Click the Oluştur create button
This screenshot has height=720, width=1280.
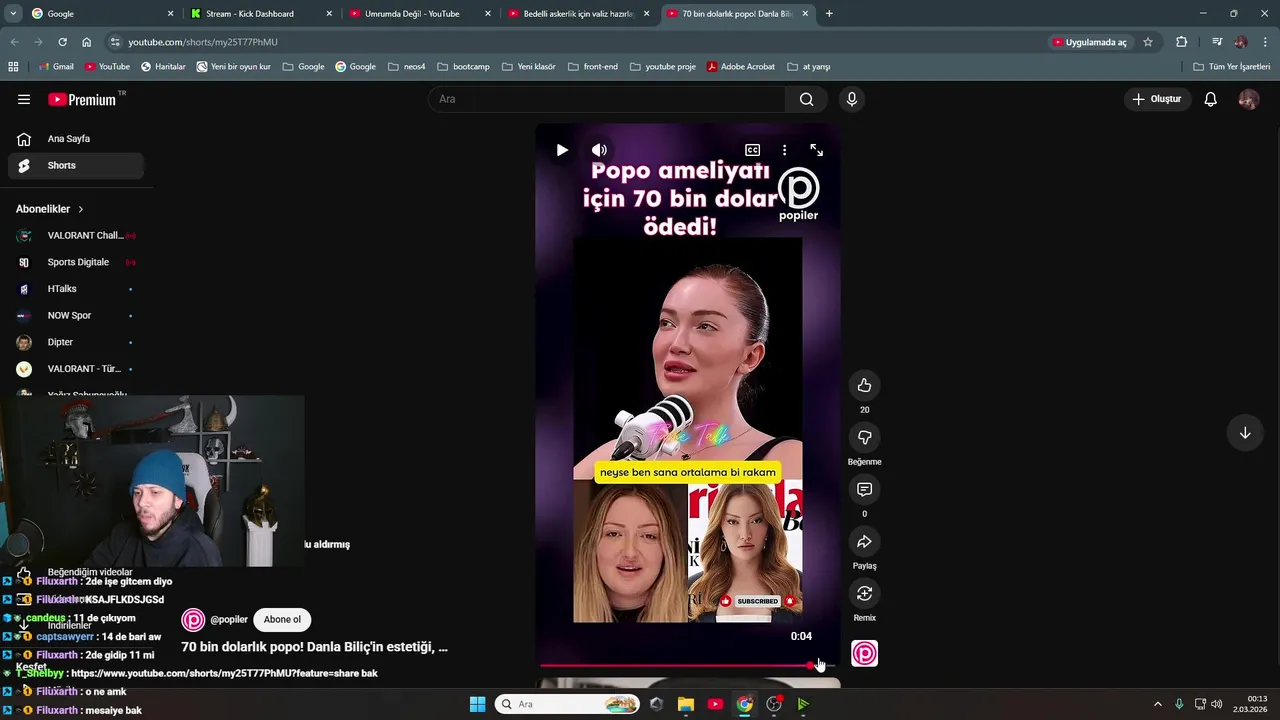[x=1156, y=99]
